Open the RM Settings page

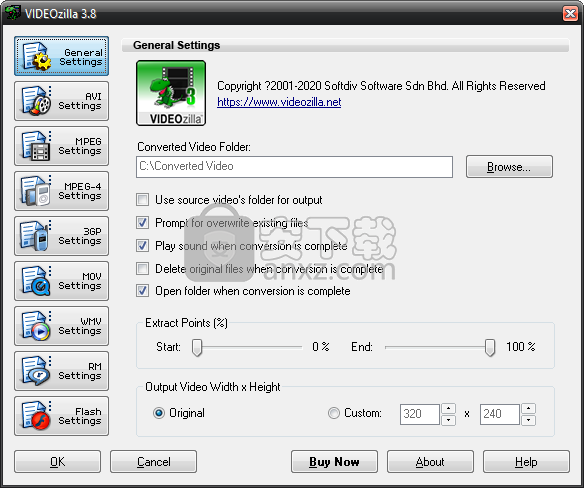point(61,371)
